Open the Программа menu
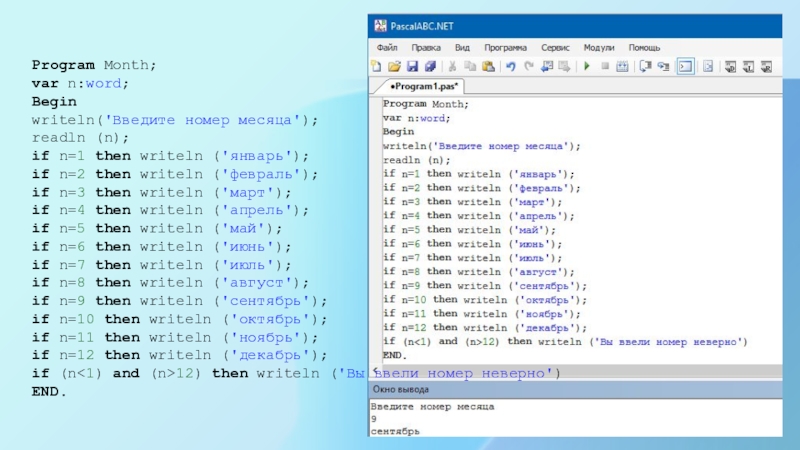Screen dimensions: 800x450 pos(506,47)
